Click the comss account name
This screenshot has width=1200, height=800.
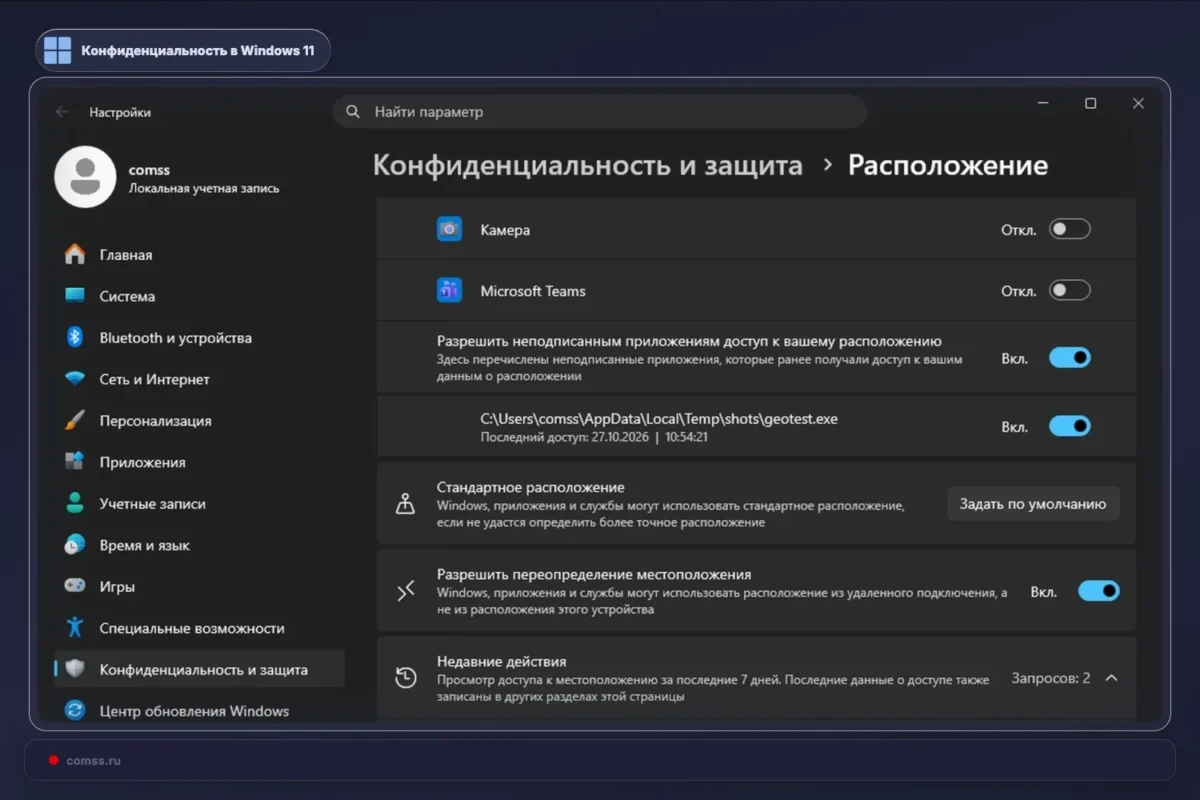(x=149, y=170)
